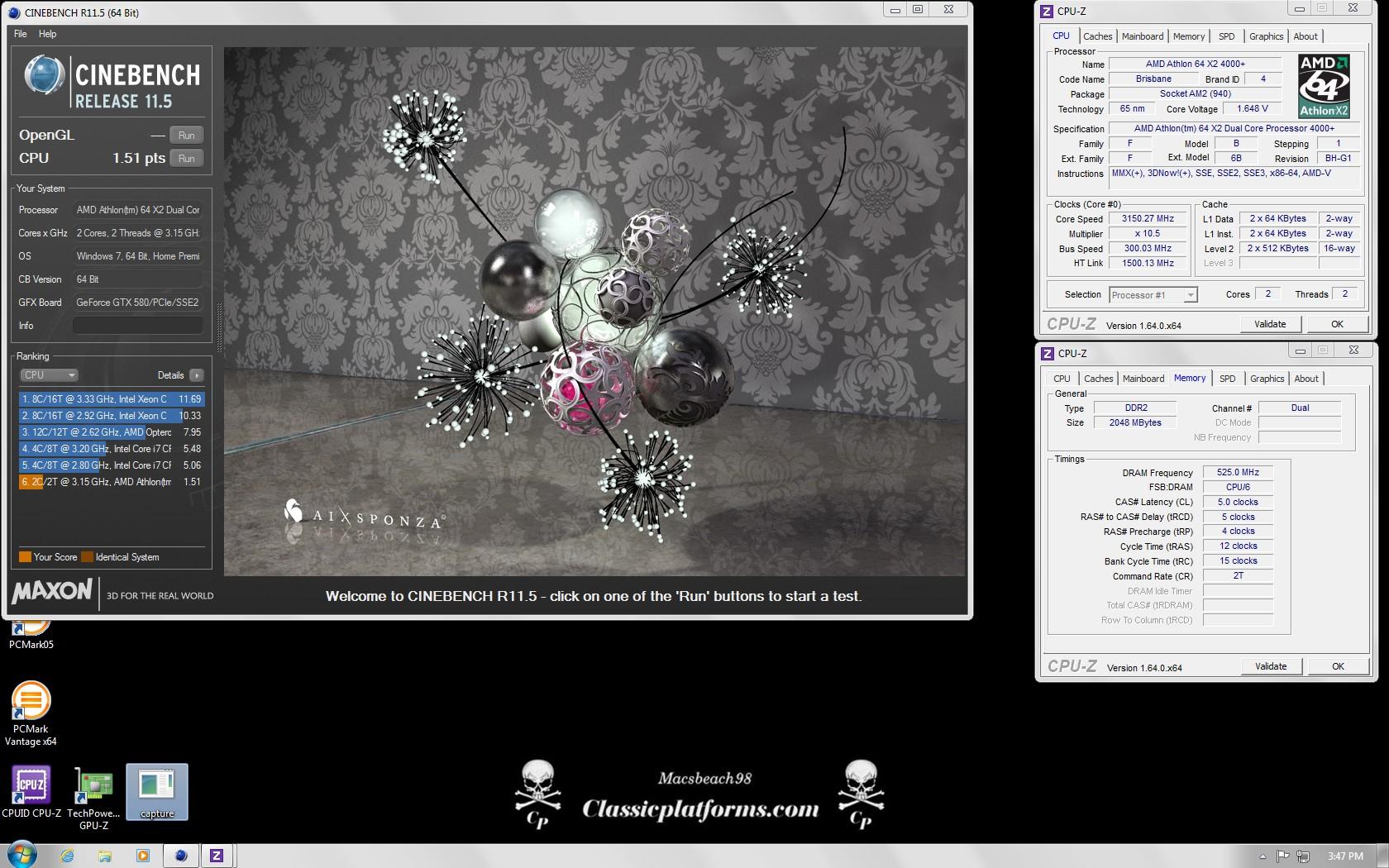Open Action Center flag tray icon
This screenshot has height=868, width=1389.
tap(1282, 856)
